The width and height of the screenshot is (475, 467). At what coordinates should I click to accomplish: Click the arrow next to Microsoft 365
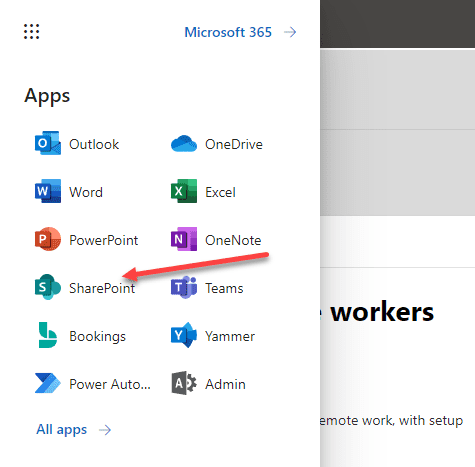(290, 32)
